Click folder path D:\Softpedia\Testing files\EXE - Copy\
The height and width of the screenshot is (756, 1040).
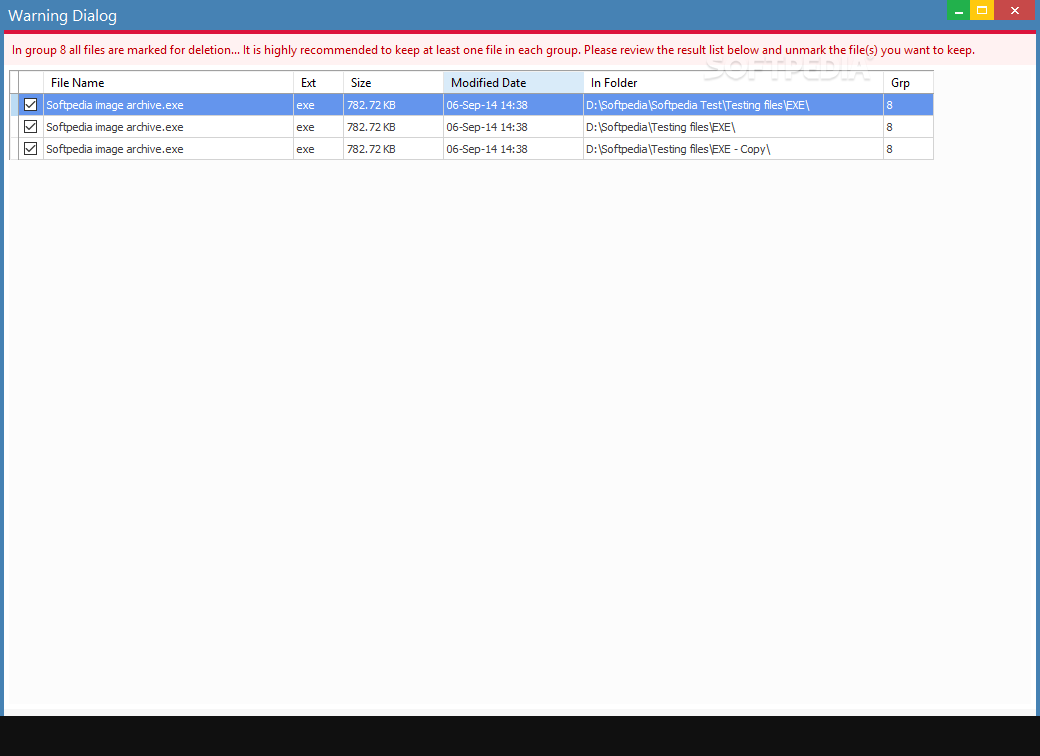[678, 149]
